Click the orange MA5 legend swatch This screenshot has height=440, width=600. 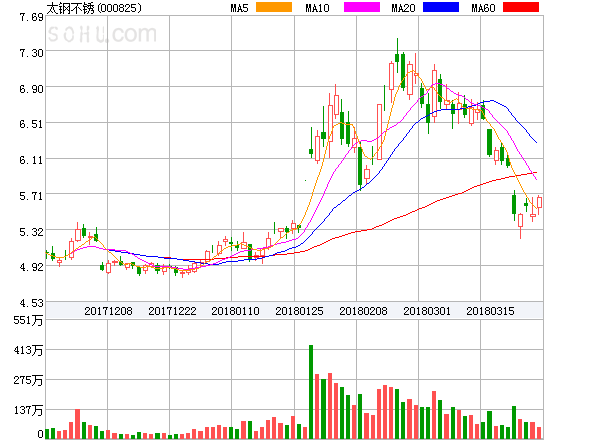(274, 7)
